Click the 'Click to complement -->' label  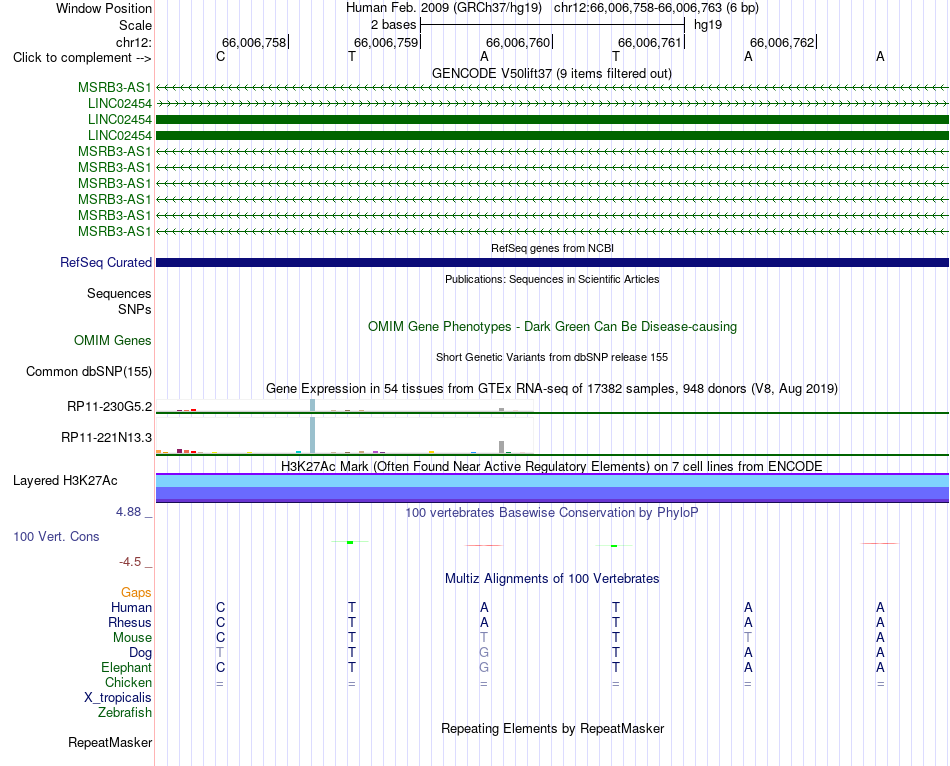tap(82, 58)
